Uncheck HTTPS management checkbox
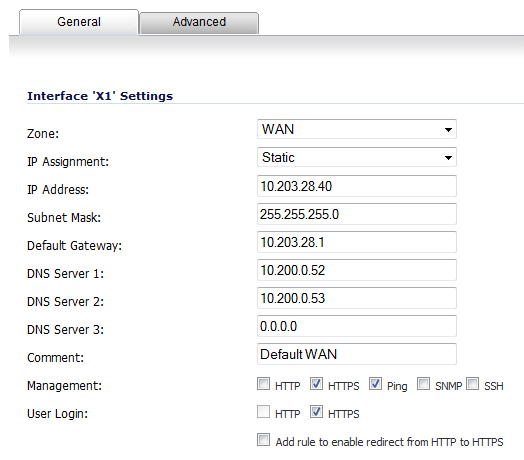 (x=316, y=384)
